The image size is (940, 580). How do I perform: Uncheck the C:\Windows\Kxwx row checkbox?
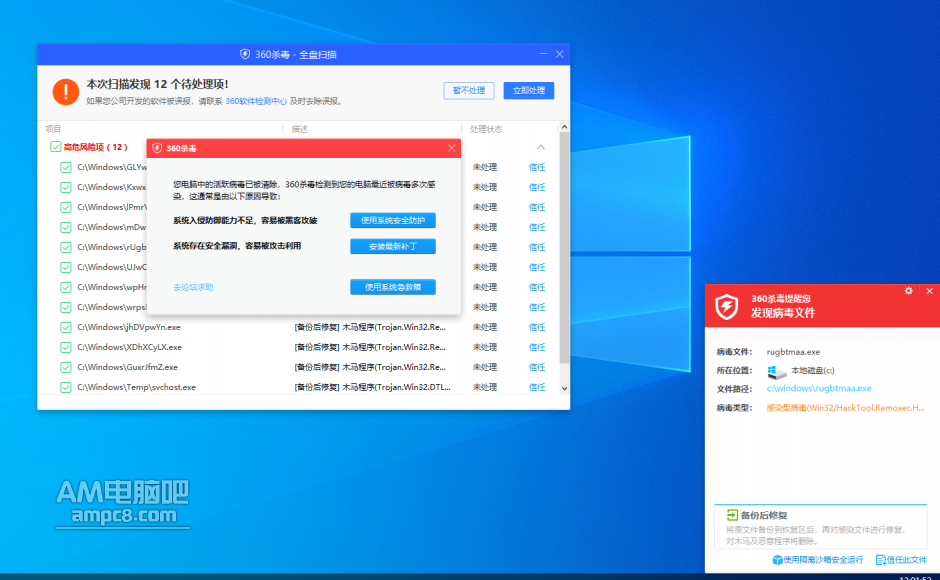66,187
